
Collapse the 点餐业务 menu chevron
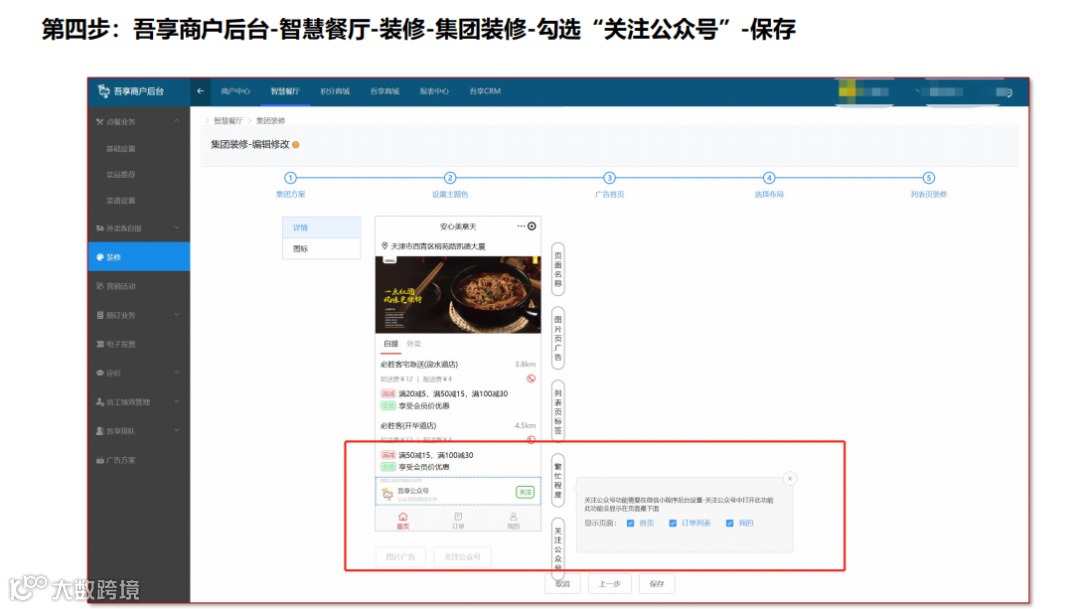[x=177, y=121]
